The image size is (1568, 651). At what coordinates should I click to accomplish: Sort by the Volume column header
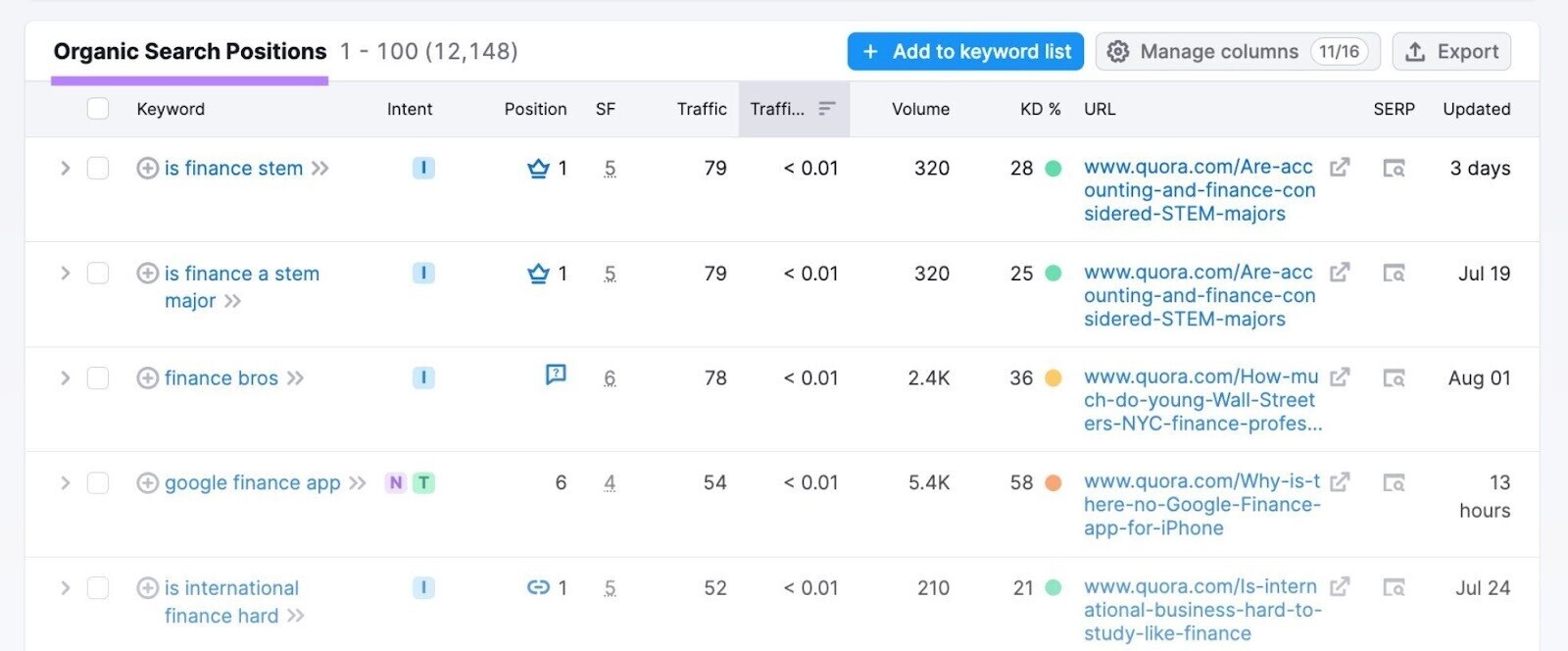pyautogui.click(x=920, y=109)
